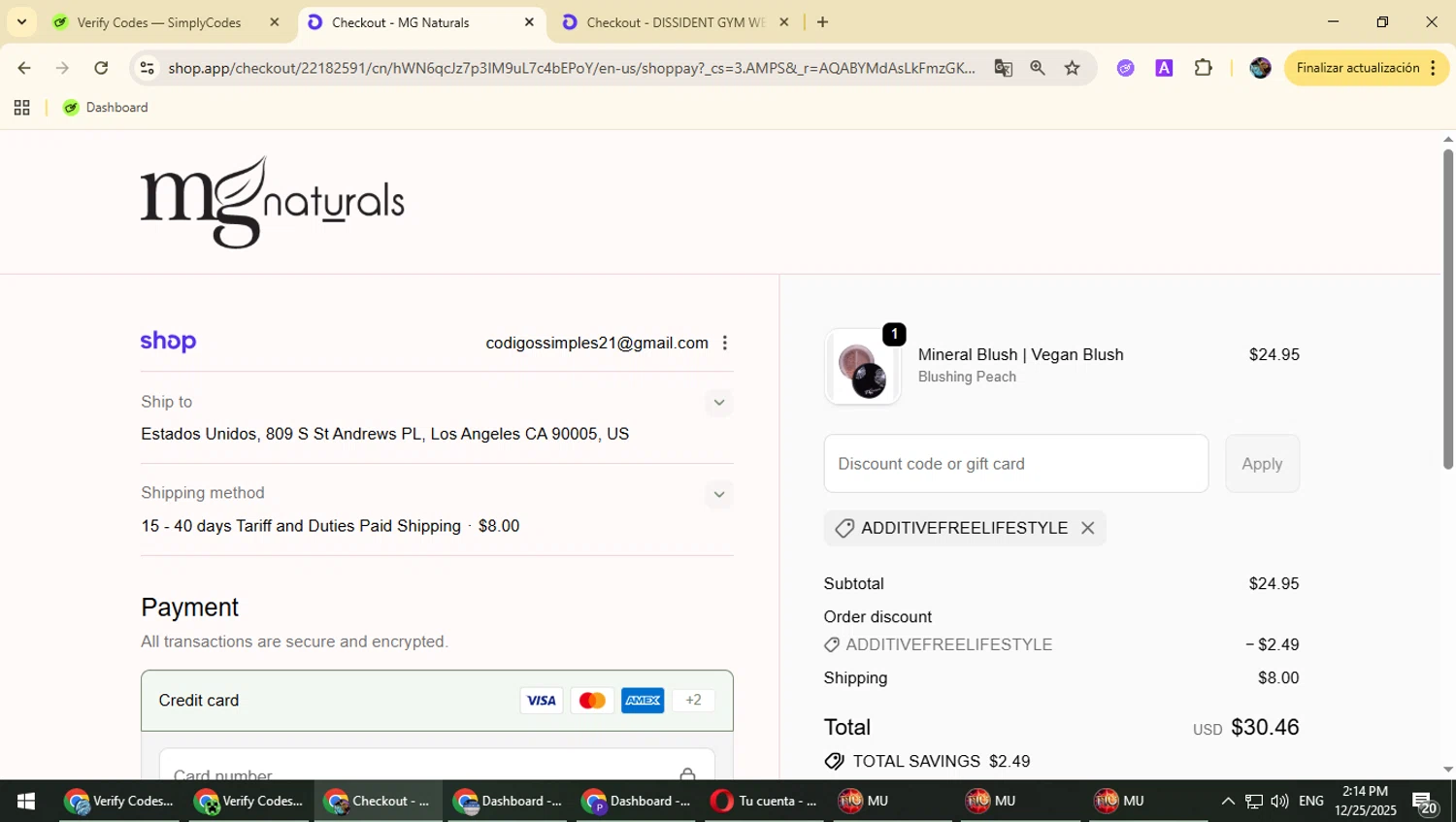
Task: Switch to Checkout - DISSIDENT GYM tab
Action: (676, 22)
